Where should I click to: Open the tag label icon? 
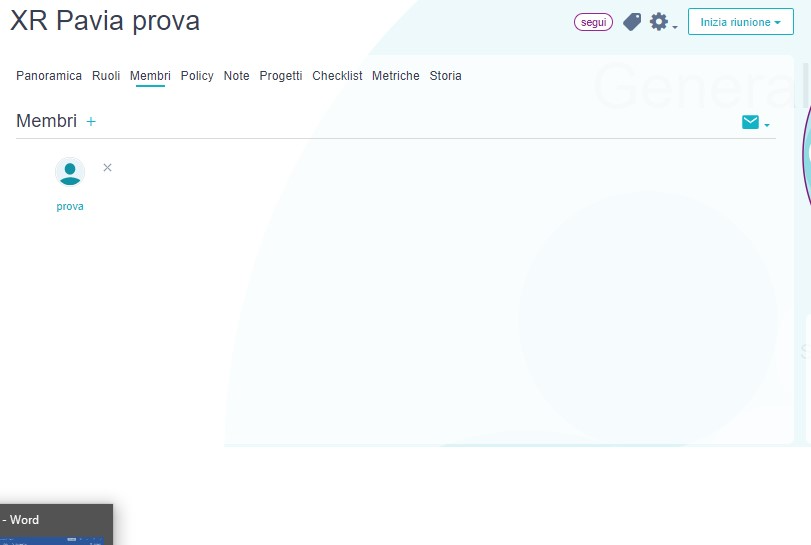[x=631, y=22]
